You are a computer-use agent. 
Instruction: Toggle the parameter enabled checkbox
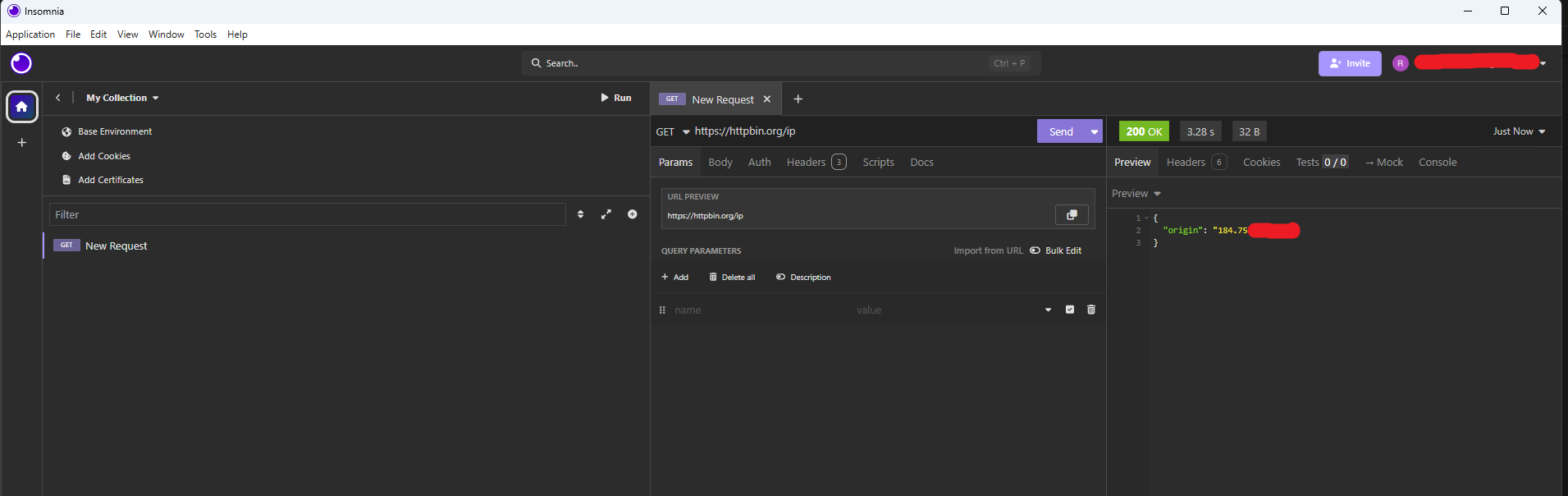pyautogui.click(x=1070, y=310)
